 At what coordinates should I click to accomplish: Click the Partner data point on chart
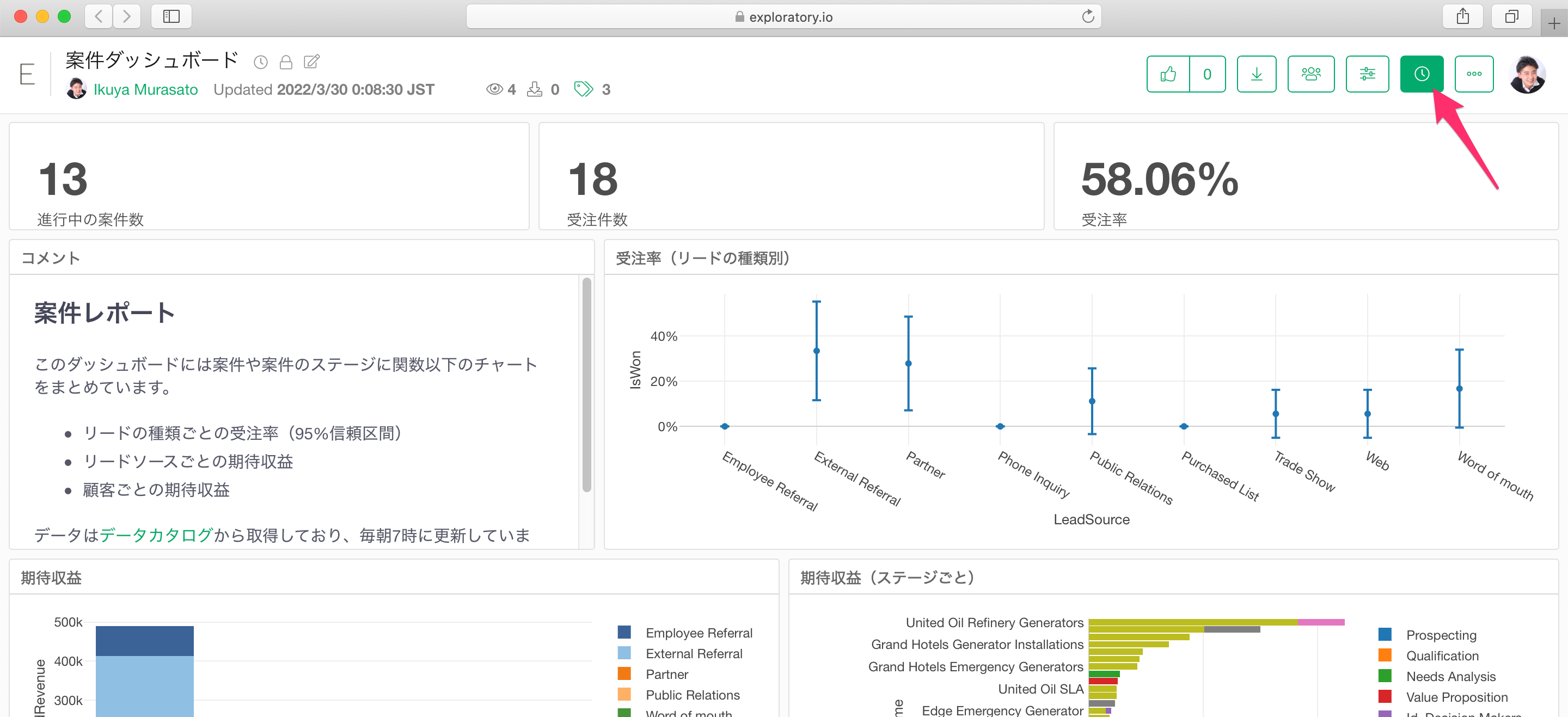coord(908,363)
